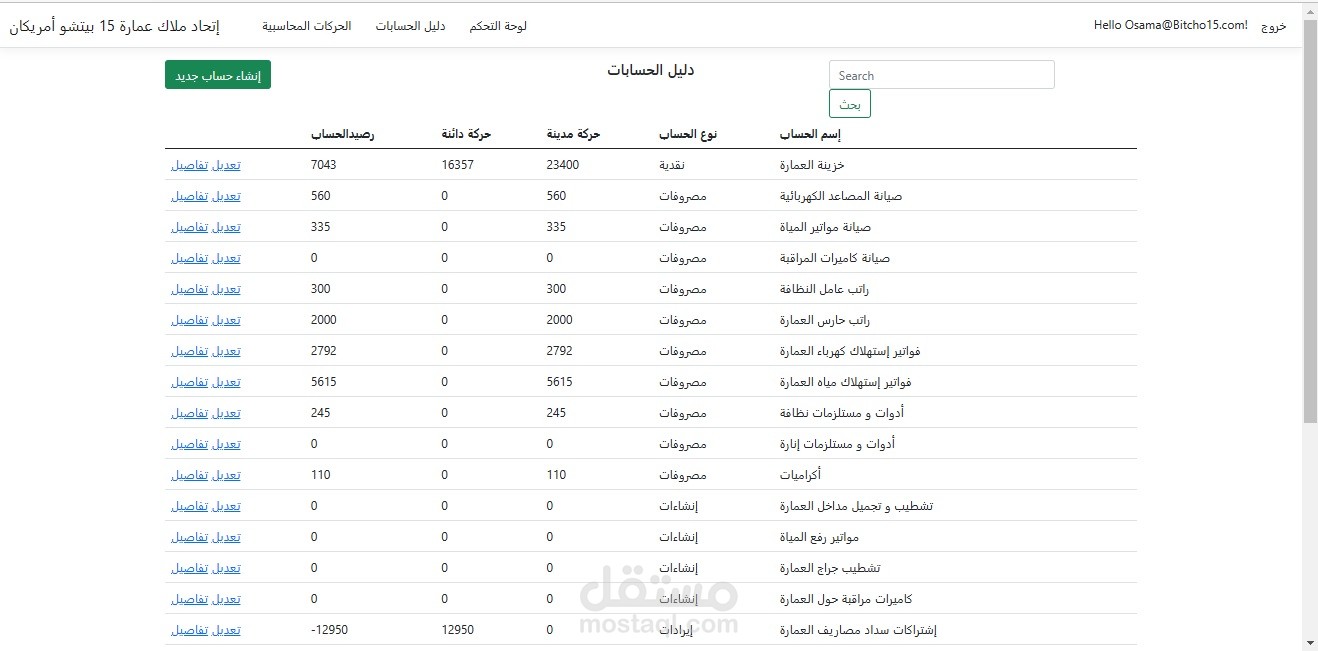Click the account name أكراميات

pos(800,475)
